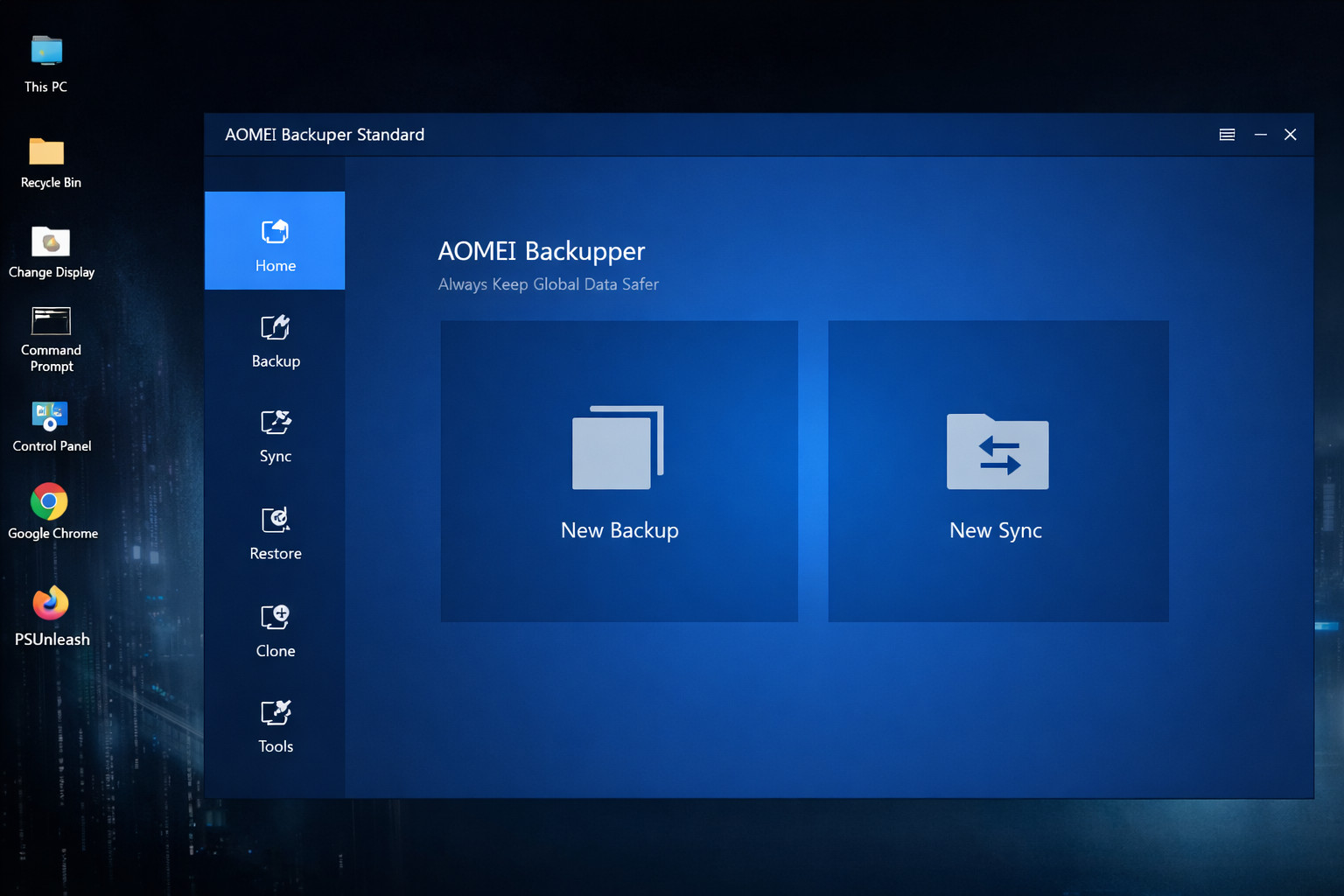This screenshot has width=1344, height=896.
Task: Open the hamburger menu in the title bar
Action: 1227,135
